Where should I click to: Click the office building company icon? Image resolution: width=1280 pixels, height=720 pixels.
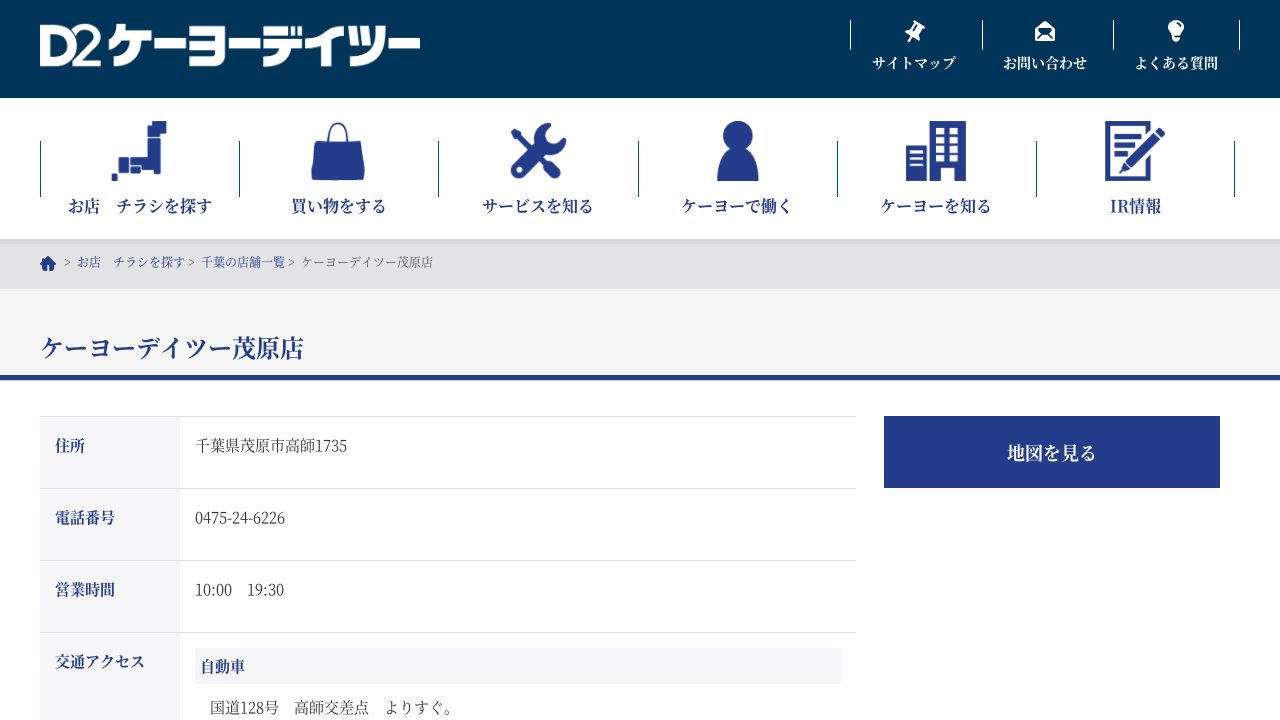coord(936,151)
